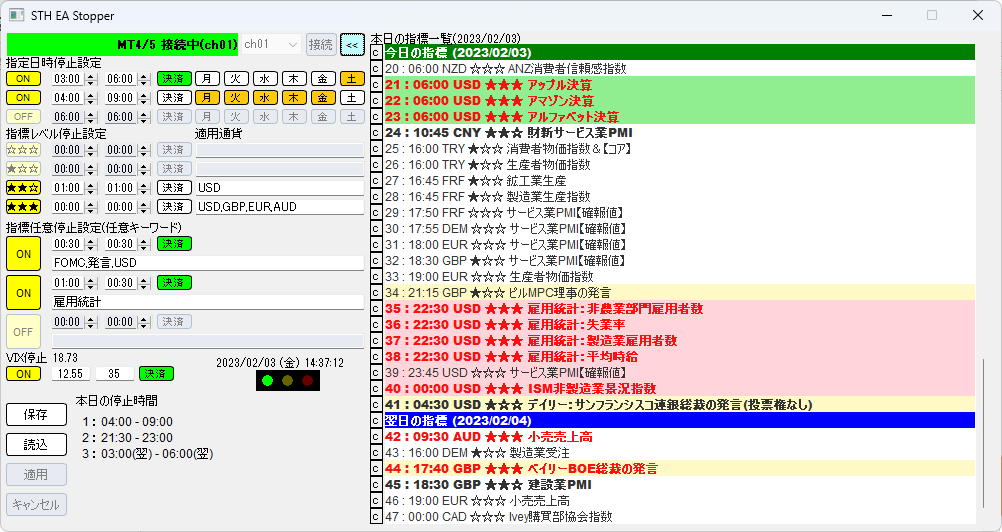The image size is (1002, 532).
Task: Click c icon for ISM非製造業景況指数 row
Action: pyautogui.click(x=376, y=388)
